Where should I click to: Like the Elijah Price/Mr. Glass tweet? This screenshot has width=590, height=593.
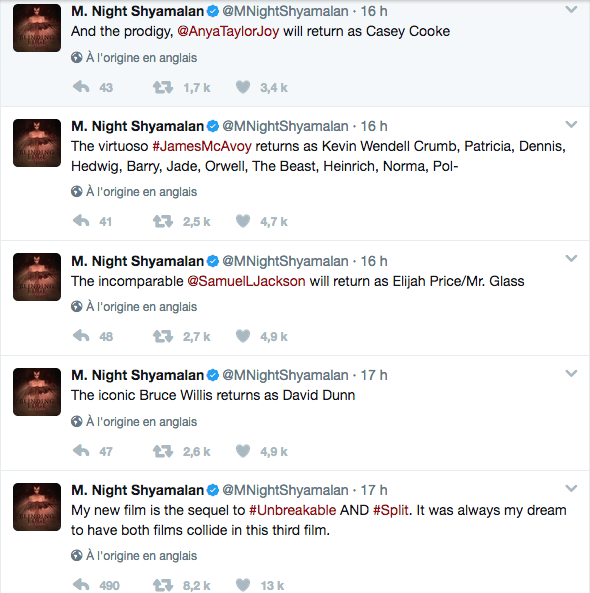243,336
